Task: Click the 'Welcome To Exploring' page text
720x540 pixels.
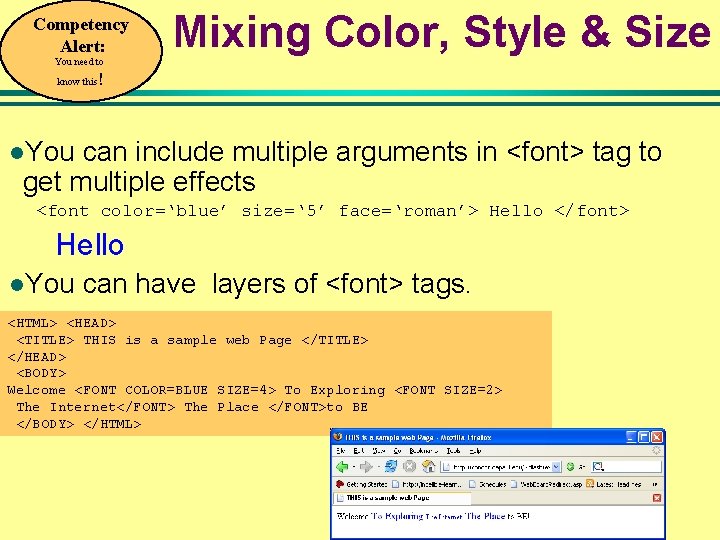Action: [380, 516]
